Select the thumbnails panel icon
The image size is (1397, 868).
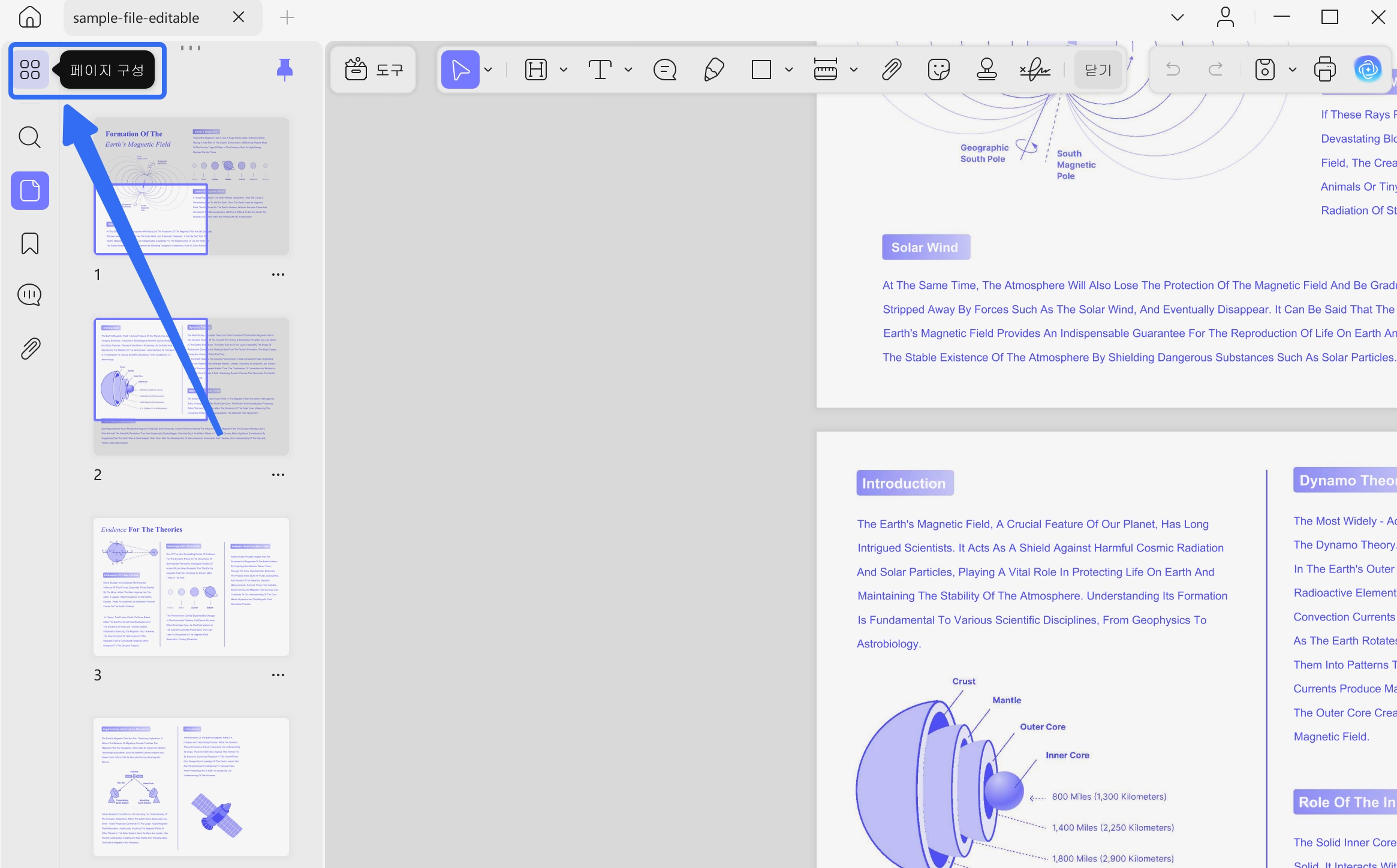[x=30, y=191]
